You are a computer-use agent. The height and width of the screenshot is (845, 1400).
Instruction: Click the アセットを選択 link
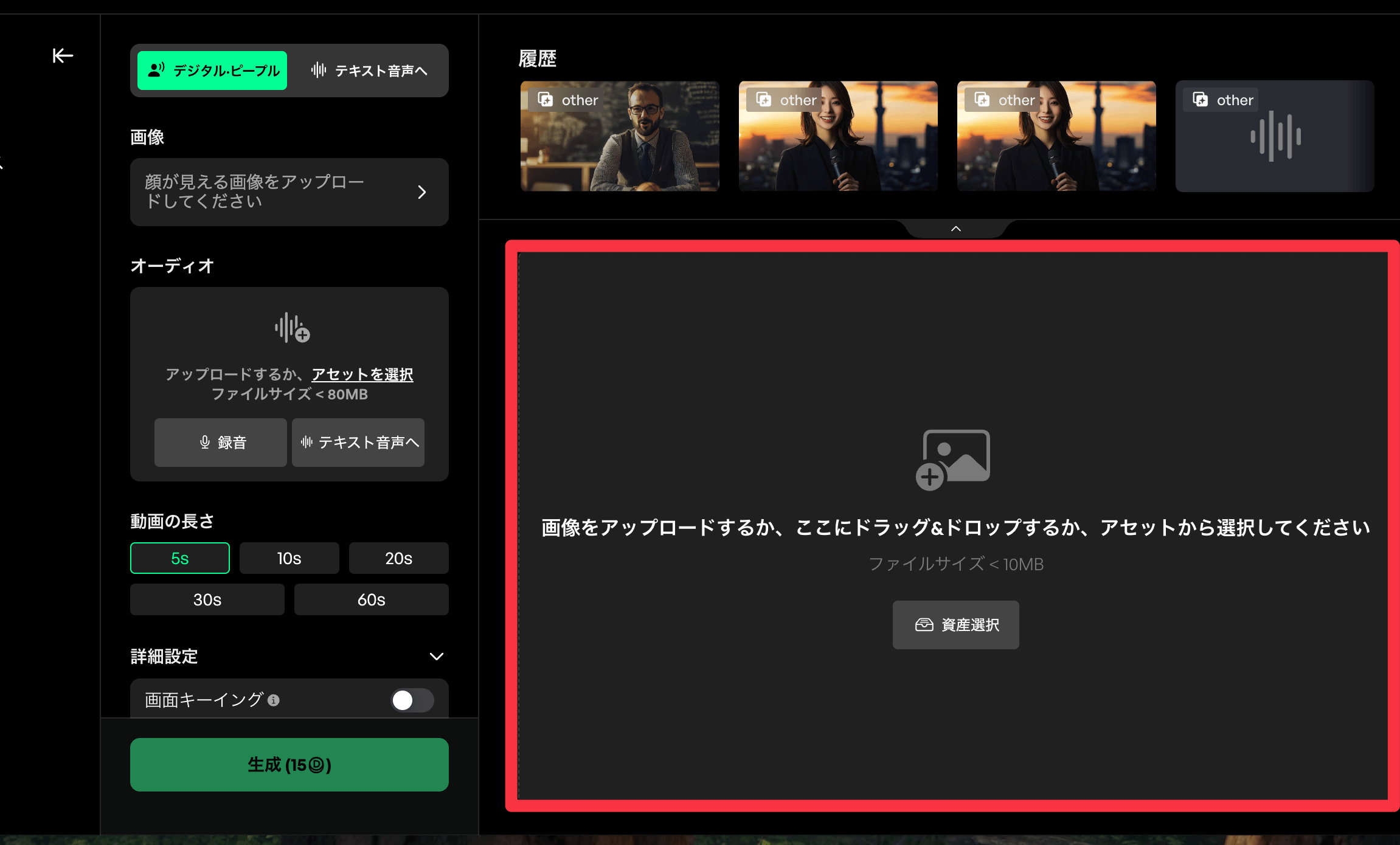point(362,374)
